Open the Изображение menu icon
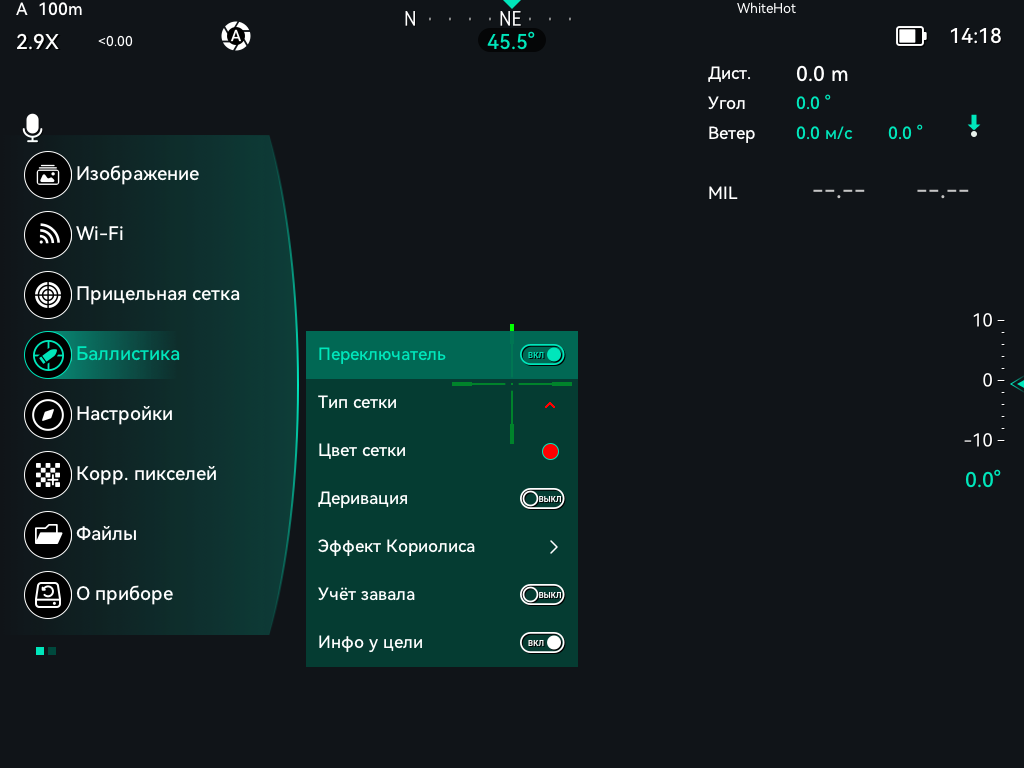1024x768 pixels. coord(48,174)
